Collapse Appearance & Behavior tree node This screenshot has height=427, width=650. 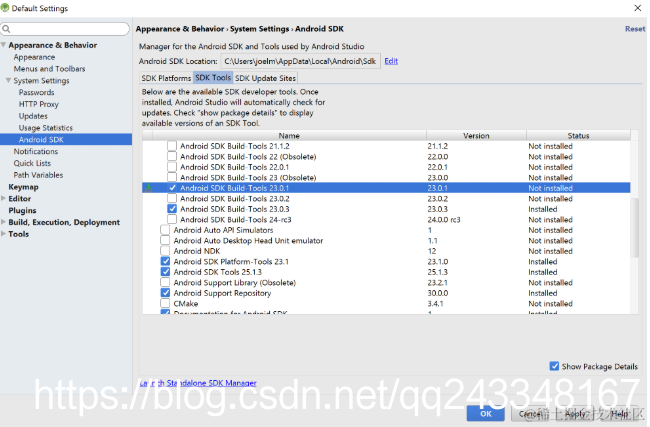[3, 45]
